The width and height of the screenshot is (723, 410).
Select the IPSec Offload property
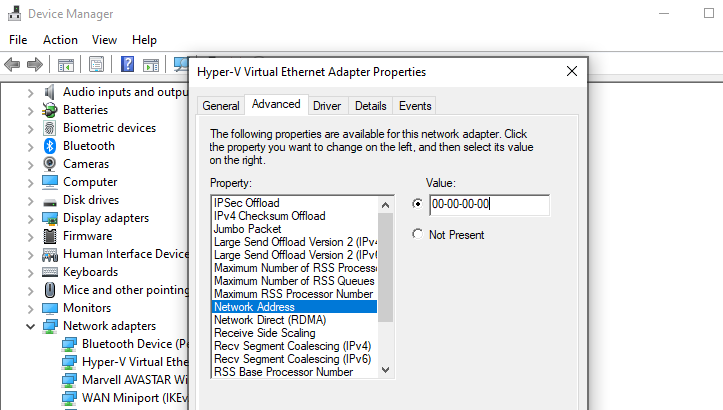pos(294,203)
